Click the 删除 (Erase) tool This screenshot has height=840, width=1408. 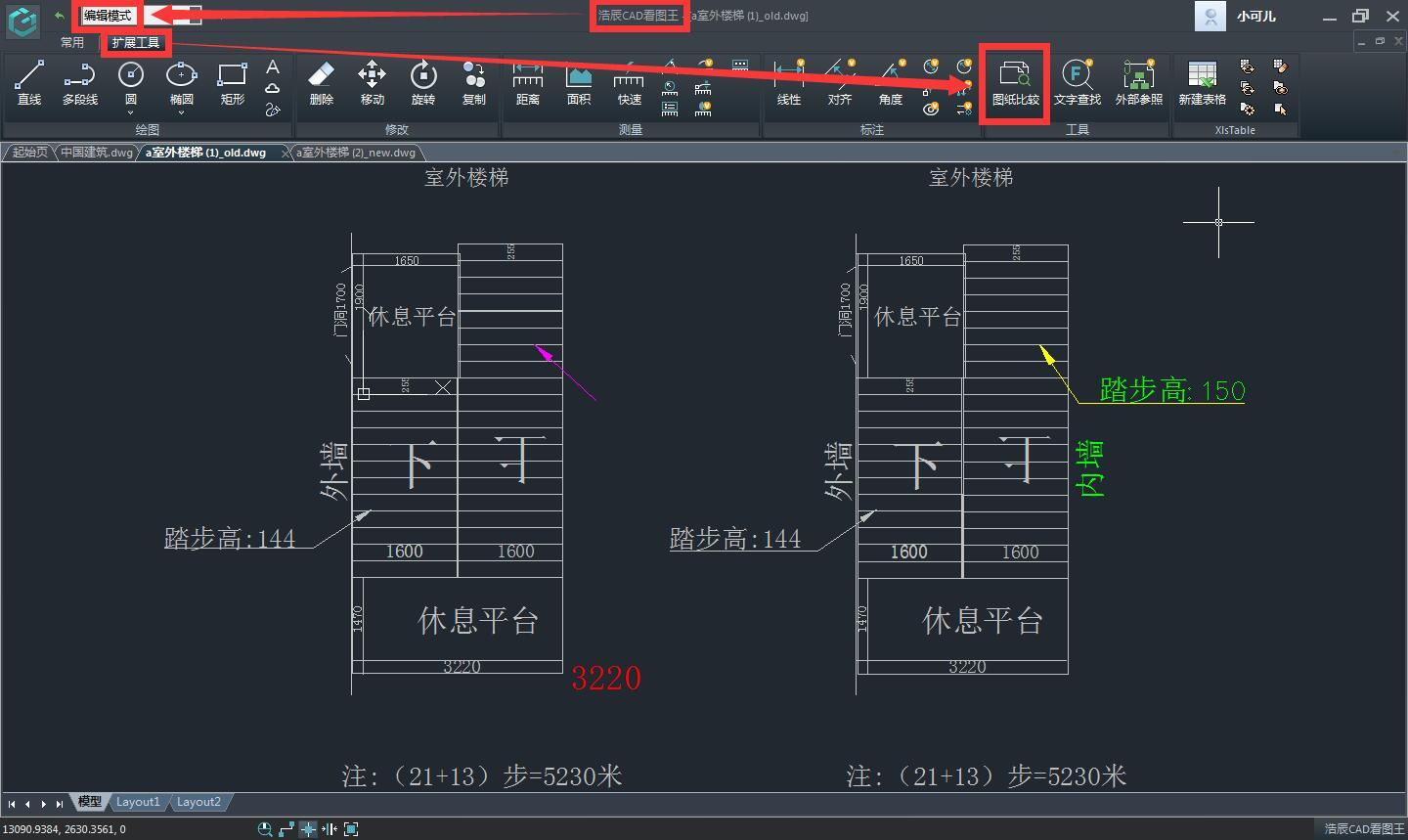tap(321, 82)
